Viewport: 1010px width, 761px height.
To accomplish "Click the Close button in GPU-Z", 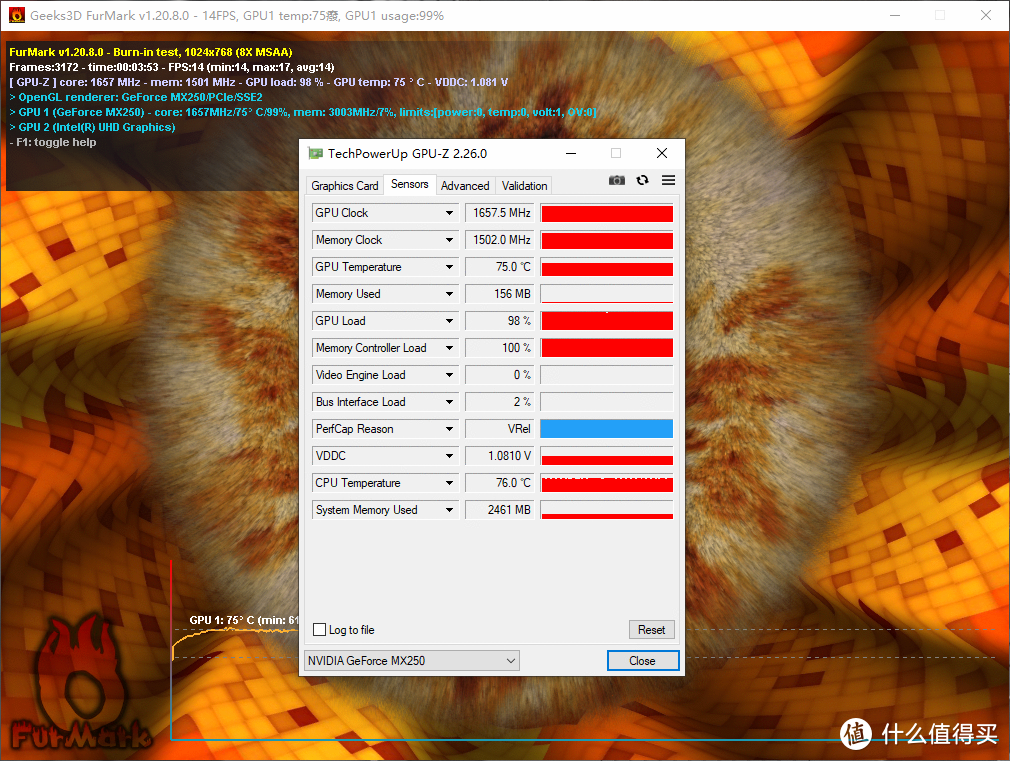I will pos(642,660).
